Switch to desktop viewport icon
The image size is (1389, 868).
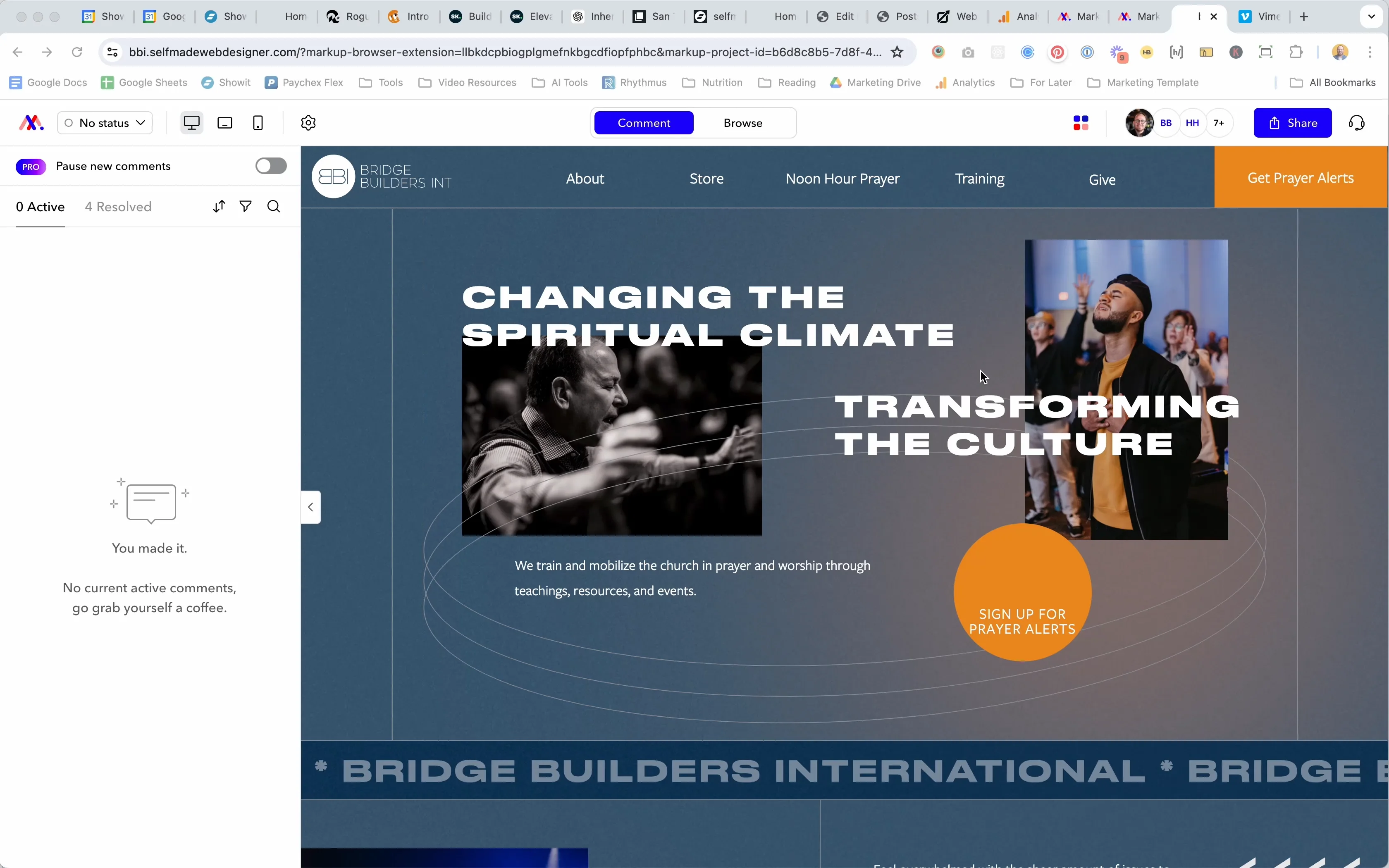tap(192, 123)
